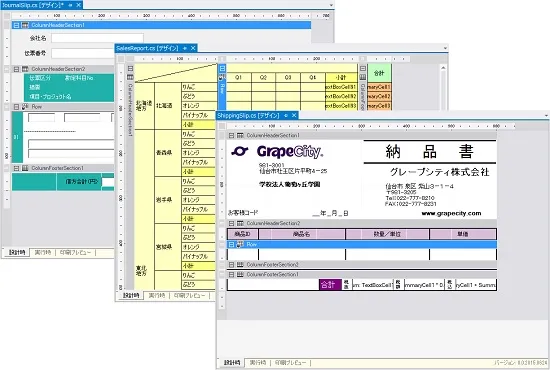Open the tab list dropdown of JournalSlip
The width and height of the screenshot is (550, 370).
(331, 5)
